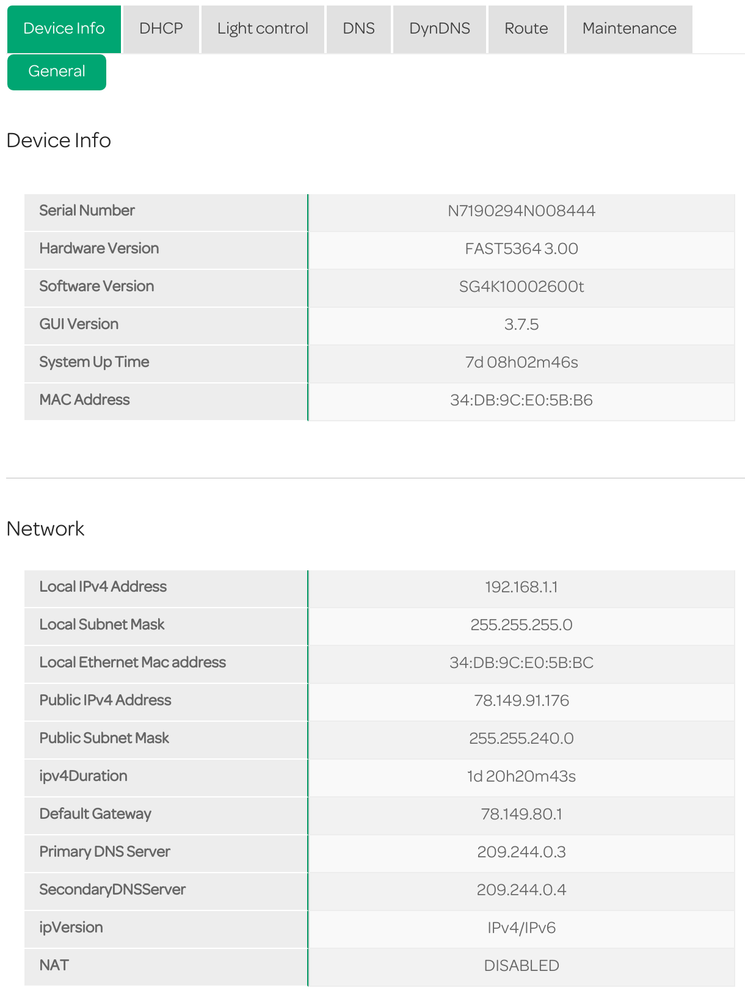The height and width of the screenshot is (999, 745).
Task: Click the hardware version value FAST5364 3.00
Action: (x=521, y=249)
